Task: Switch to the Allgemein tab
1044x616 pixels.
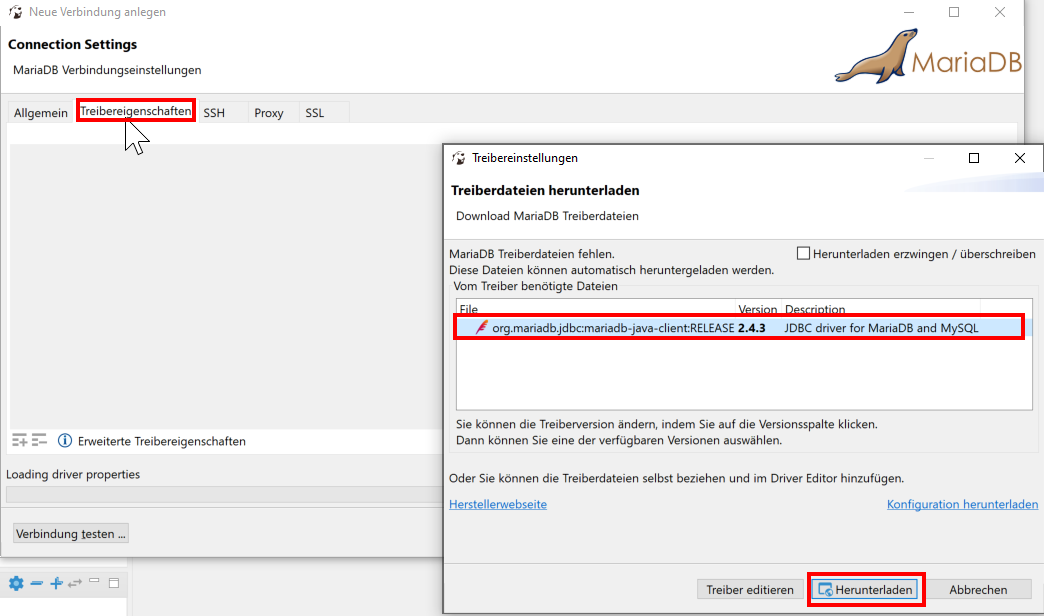Action: click(41, 113)
